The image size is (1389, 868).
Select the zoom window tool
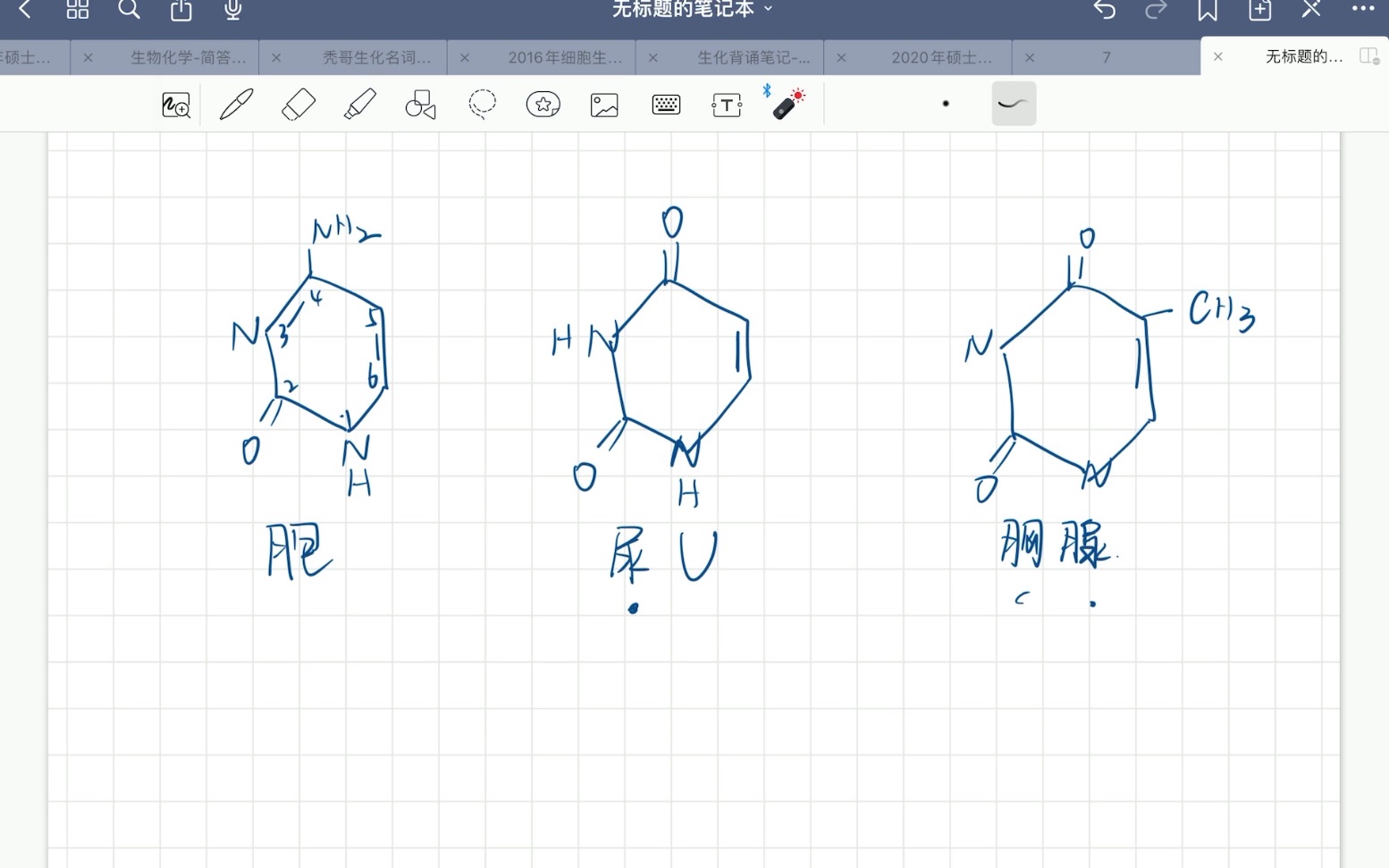(176, 105)
